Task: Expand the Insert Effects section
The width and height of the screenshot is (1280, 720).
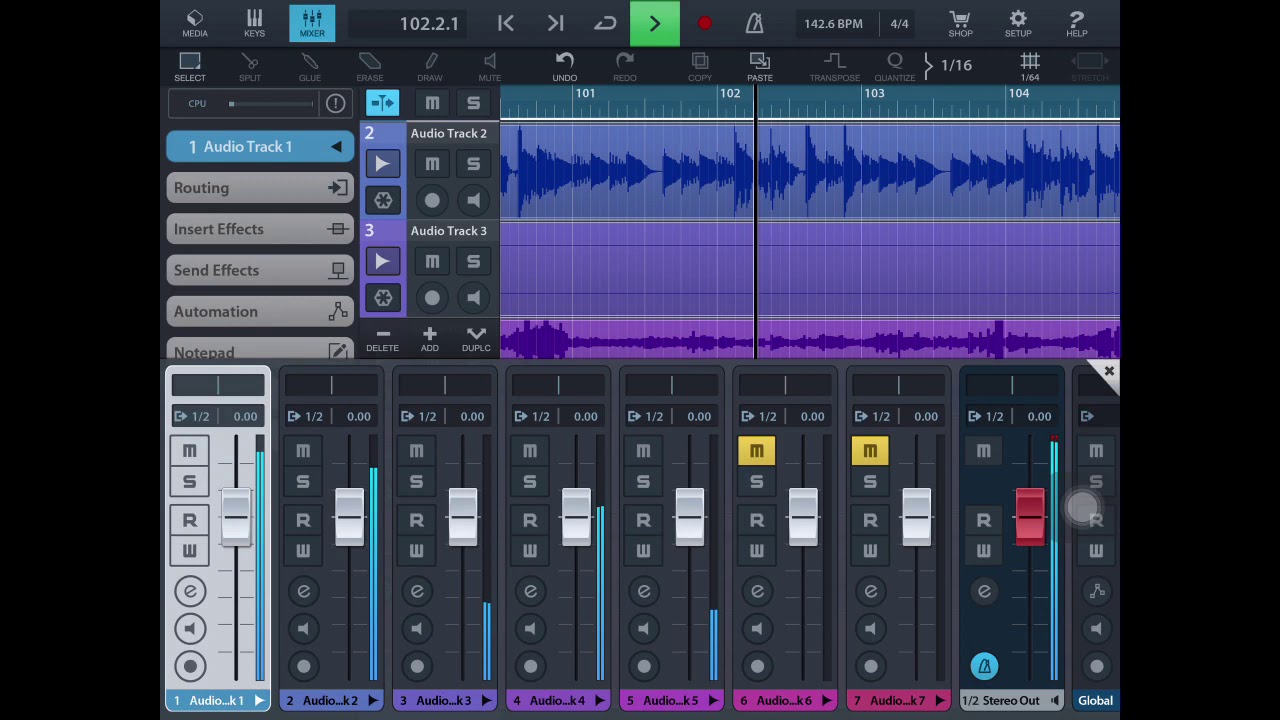Action: pyautogui.click(x=260, y=229)
